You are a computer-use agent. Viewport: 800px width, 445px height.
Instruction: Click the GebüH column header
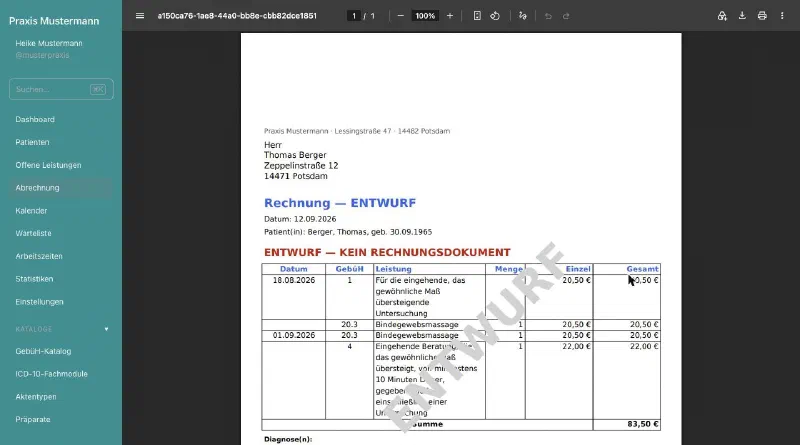tap(349, 269)
